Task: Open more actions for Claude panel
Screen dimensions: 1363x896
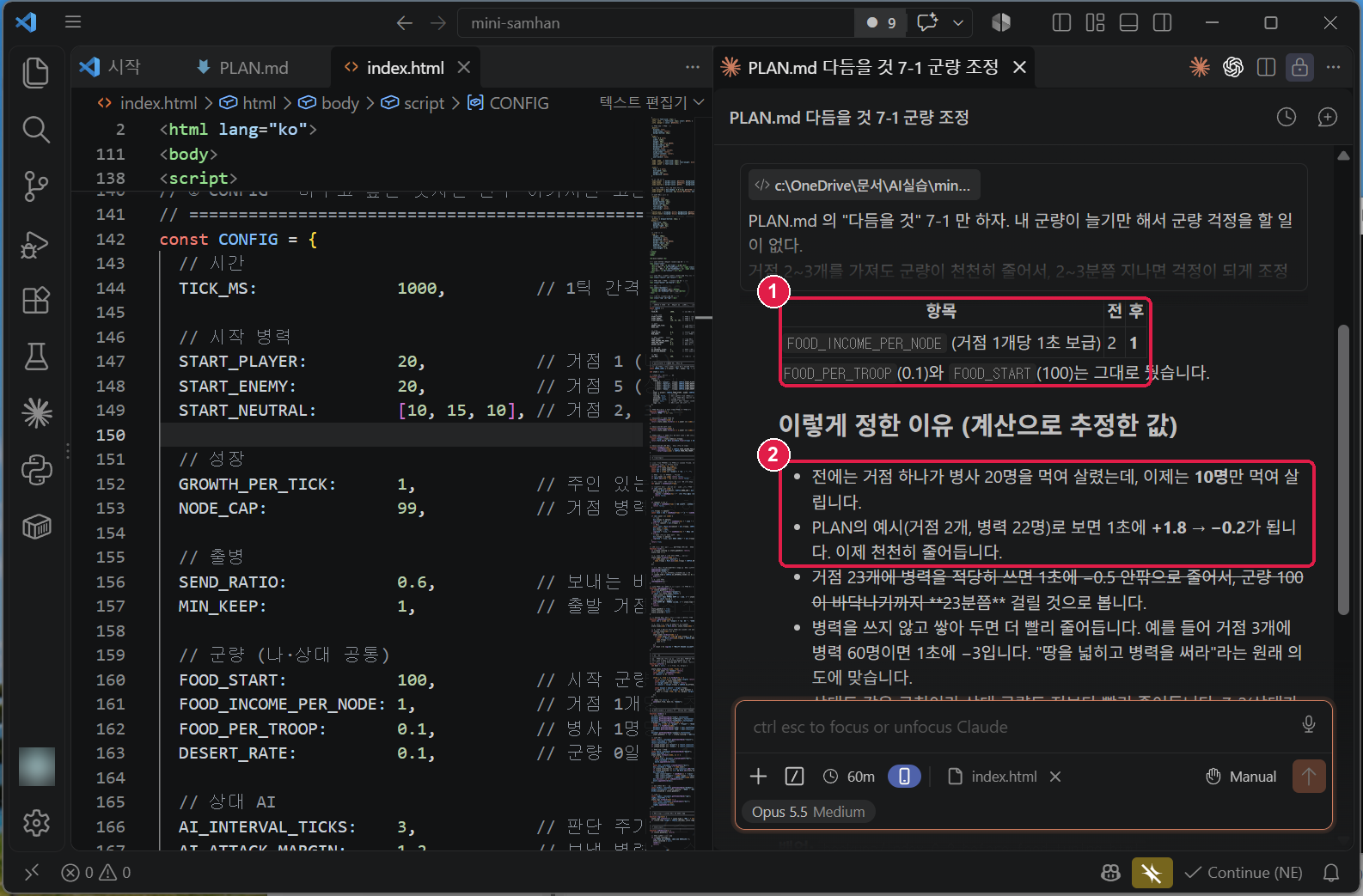Action: click(1333, 67)
